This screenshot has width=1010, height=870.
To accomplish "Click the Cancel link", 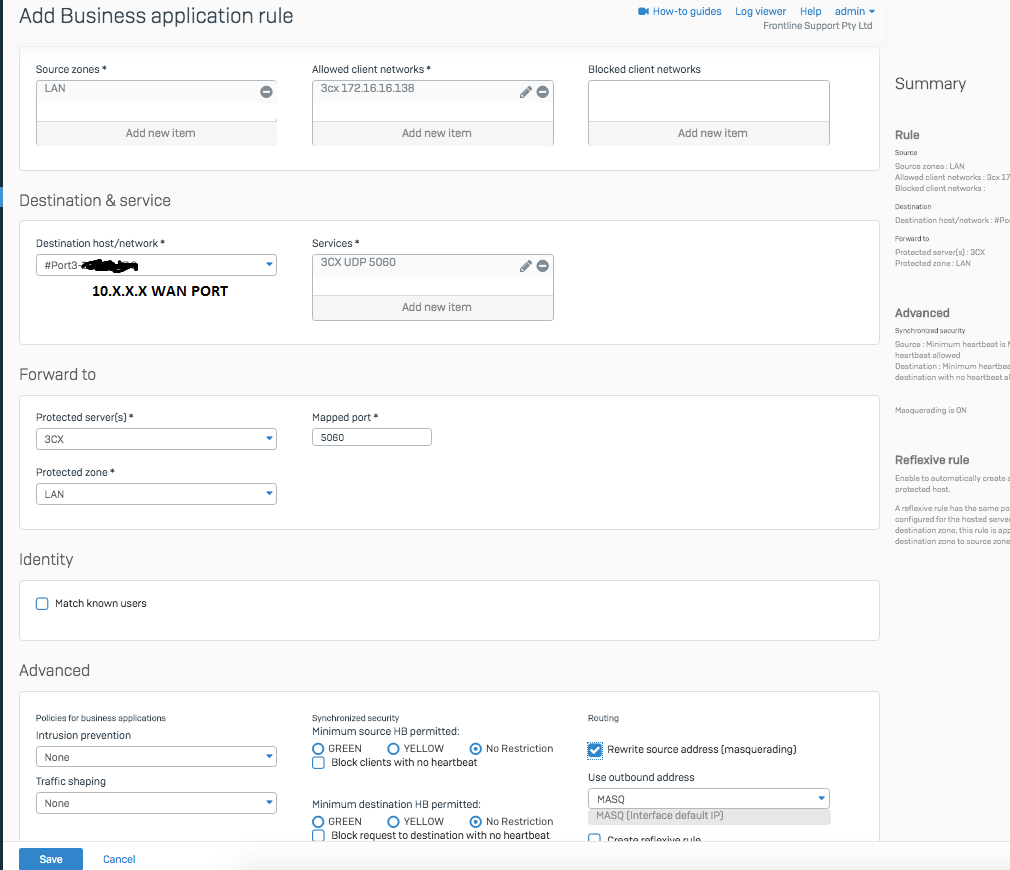I will [119, 860].
